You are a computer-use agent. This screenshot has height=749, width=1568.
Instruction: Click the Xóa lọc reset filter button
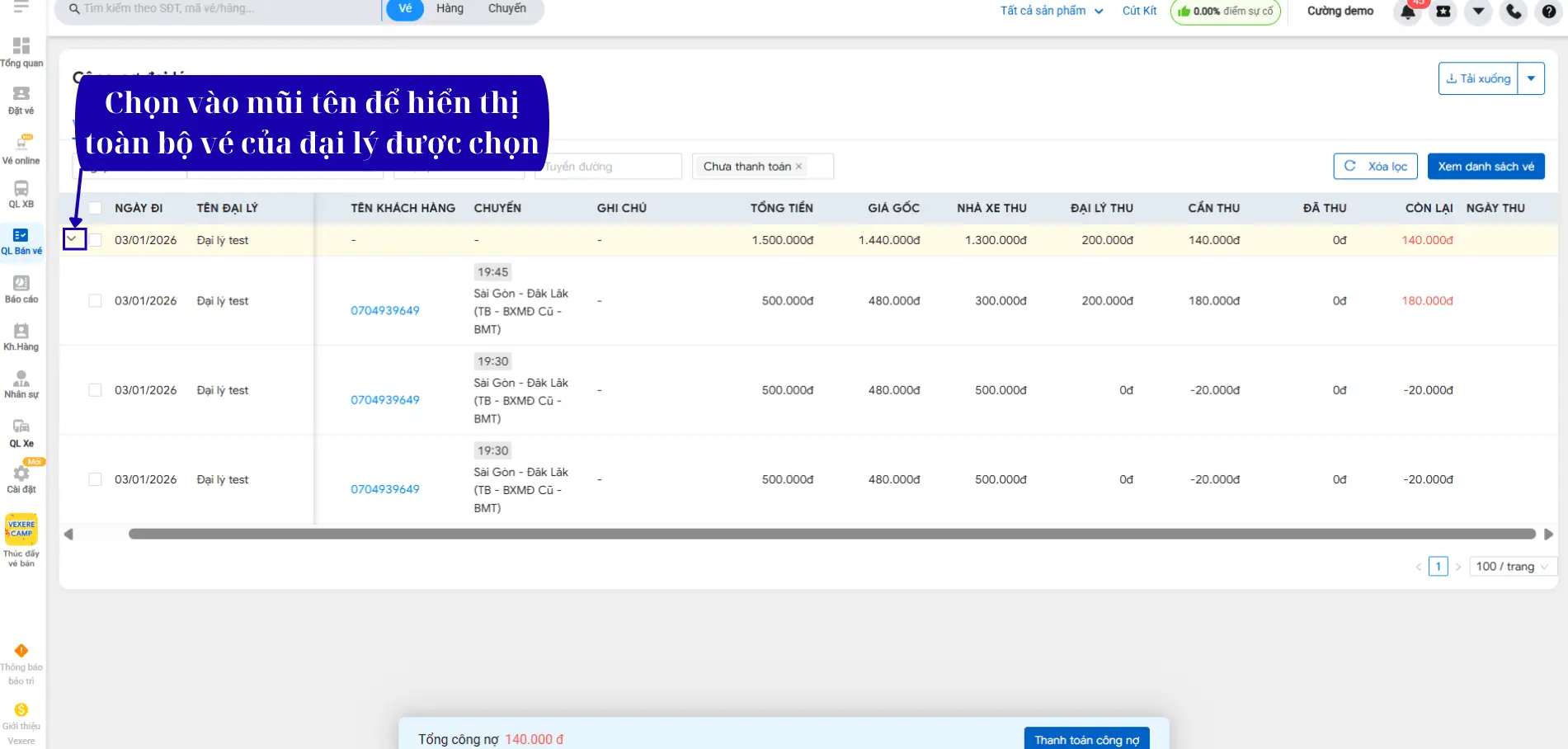coord(1375,167)
